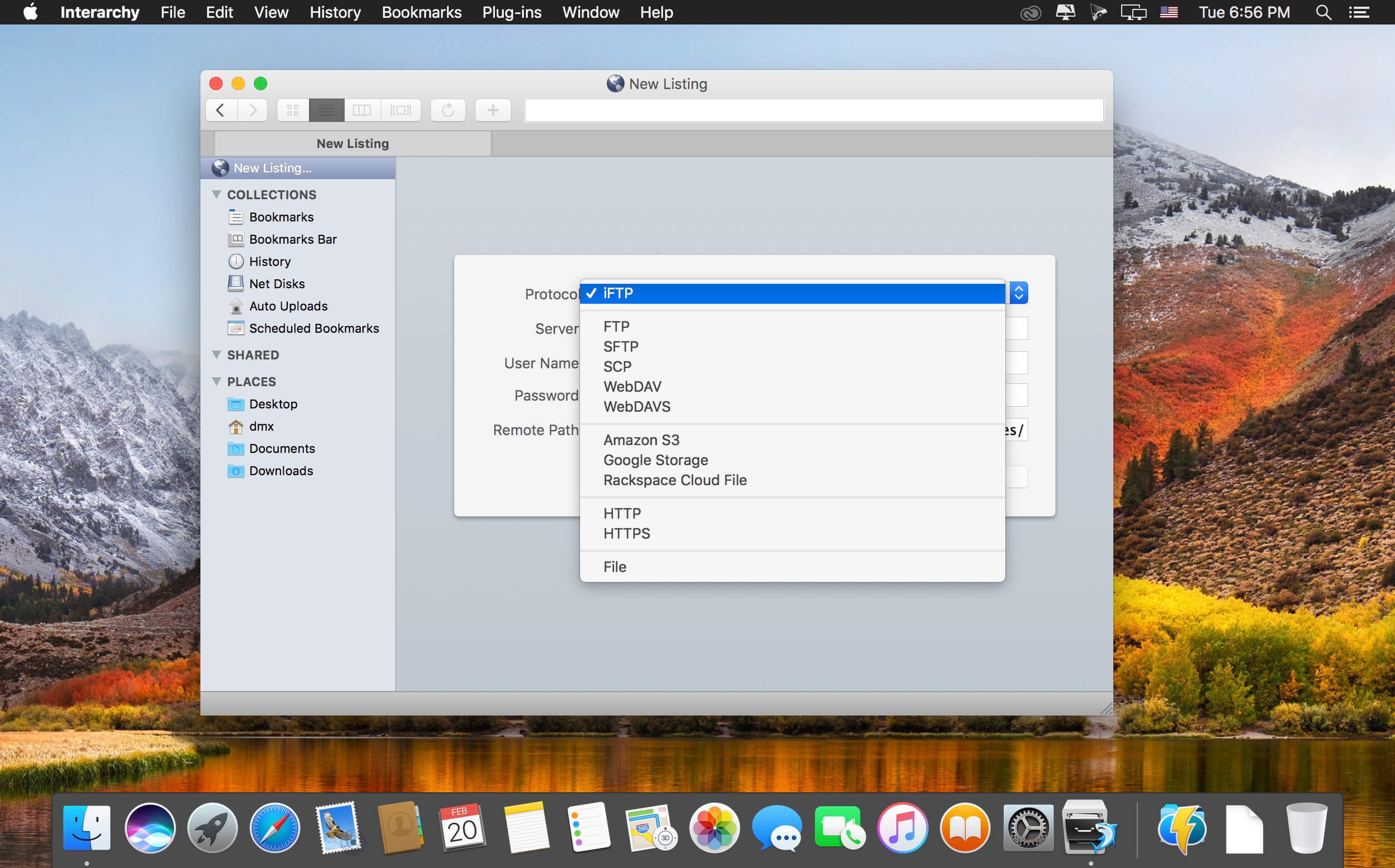Open Bookmarks Bar in the sidebar
The height and width of the screenshot is (868, 1395).
pos(293,239)
